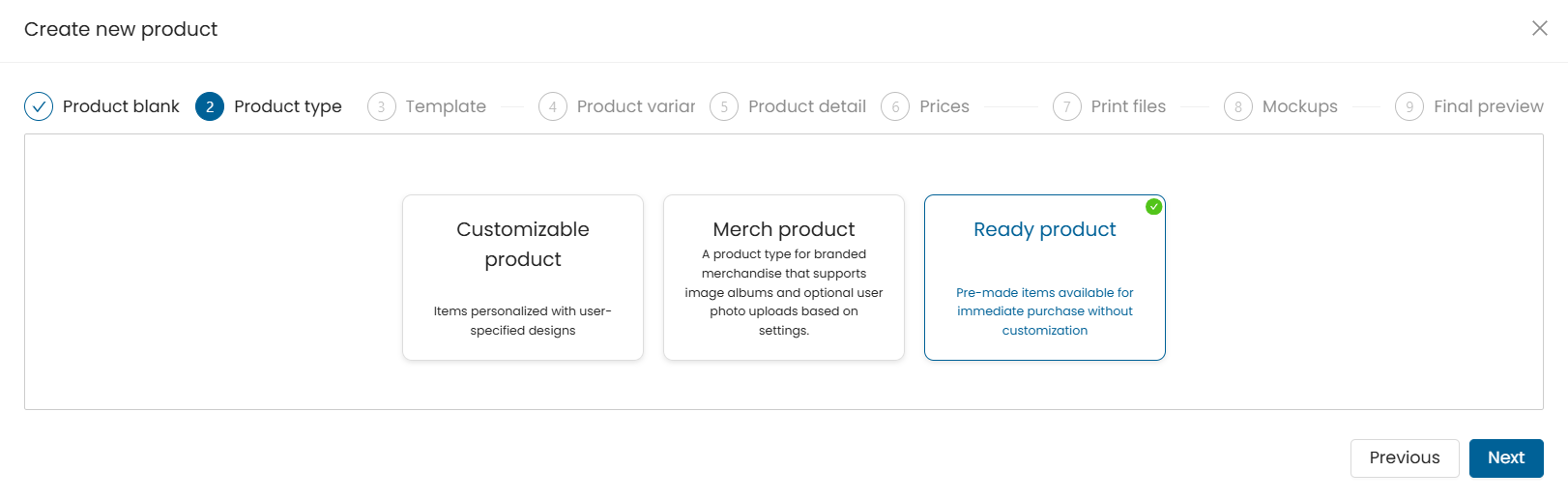Jump to the Final preview step label
The image size is (1568, 501).
pyautogui.click(x=1489, y=106)
